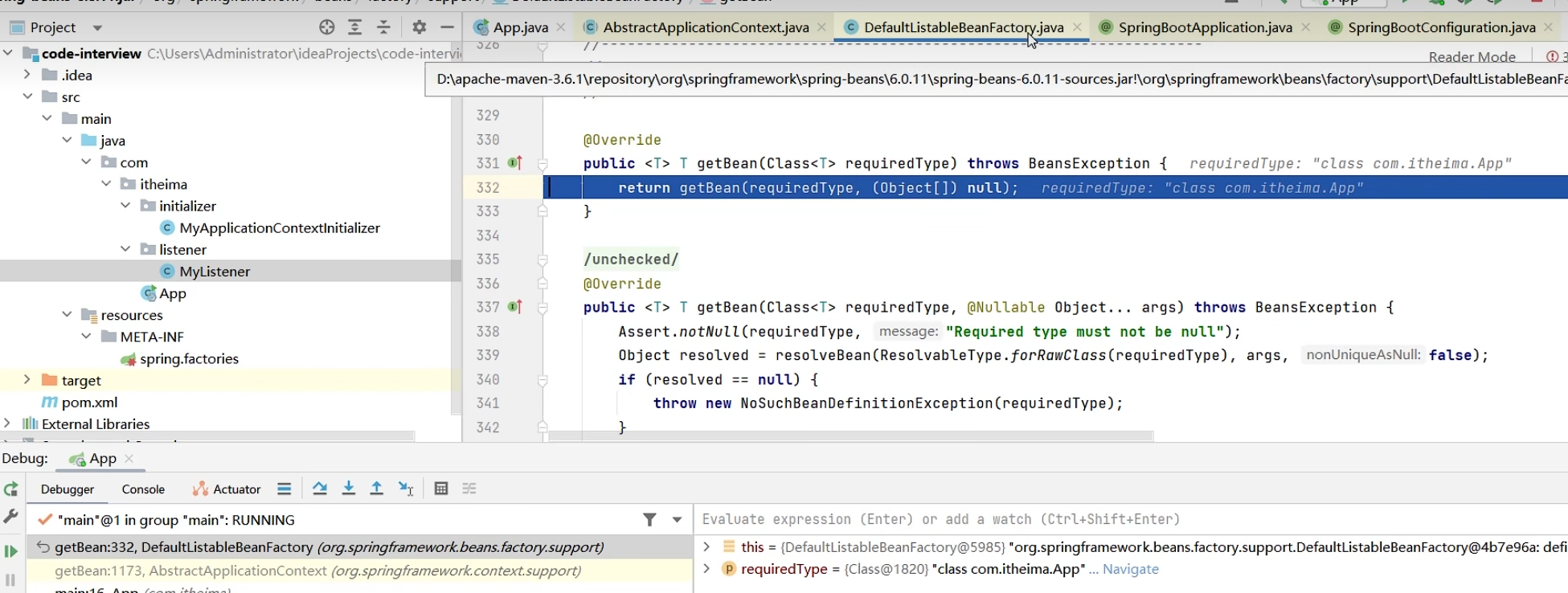Open SpringBootApplication.java editor tab
This screenshot has width=1568, height=593.
point(1205,27)
